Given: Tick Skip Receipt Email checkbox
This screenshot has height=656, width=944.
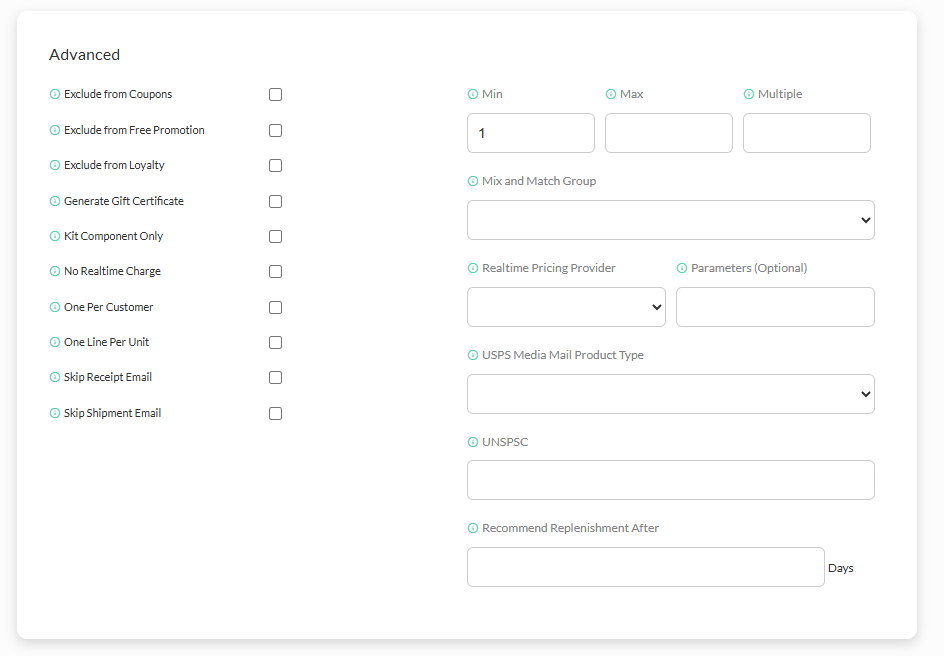Looking at the screenshot, I should click(x=275, y=377).
